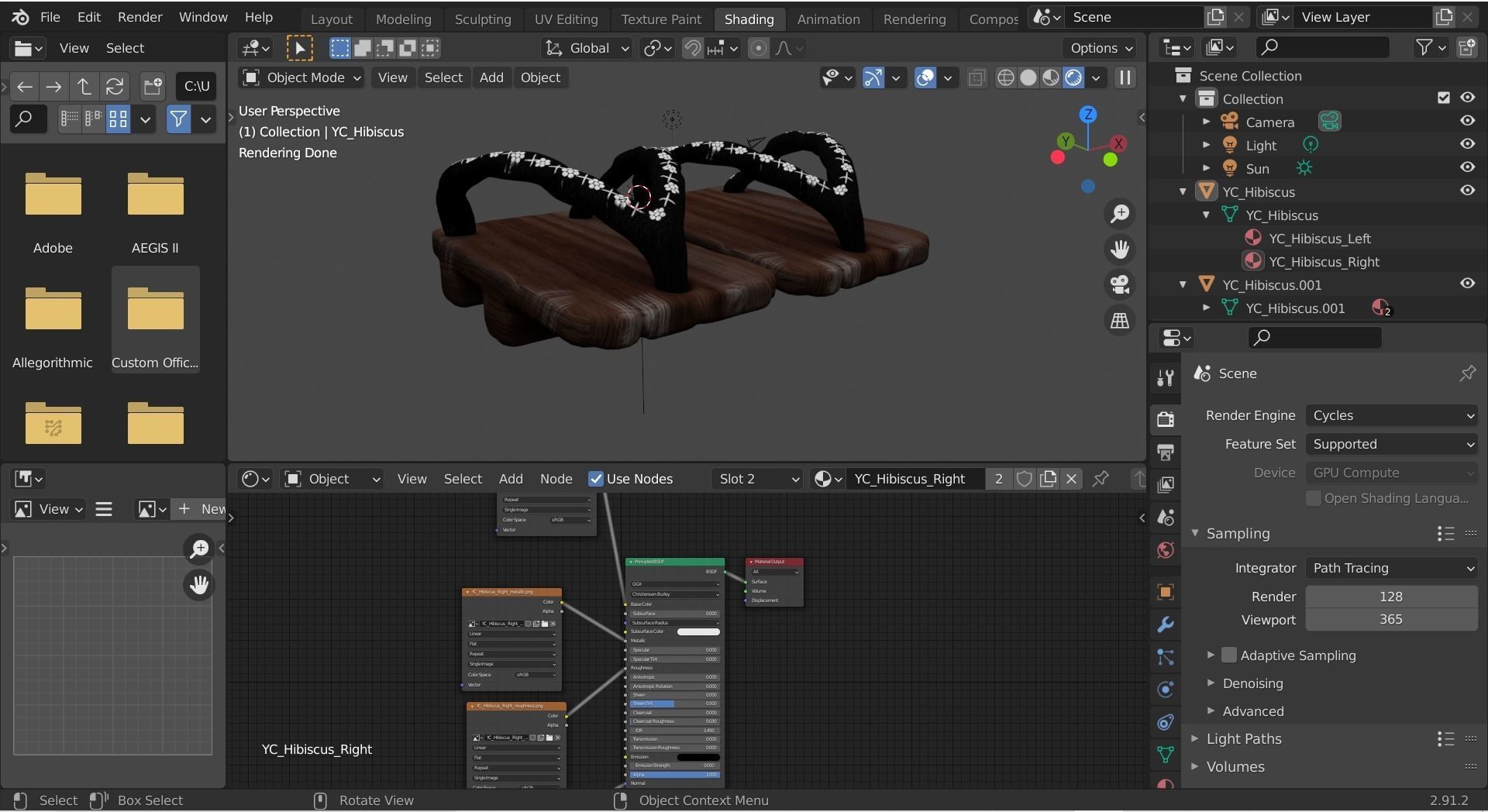Open the Render Engine Cycles dropdown
The height and width of the screenshot is (812, 1488).
pyautogui.click(x=1392, y=415)
